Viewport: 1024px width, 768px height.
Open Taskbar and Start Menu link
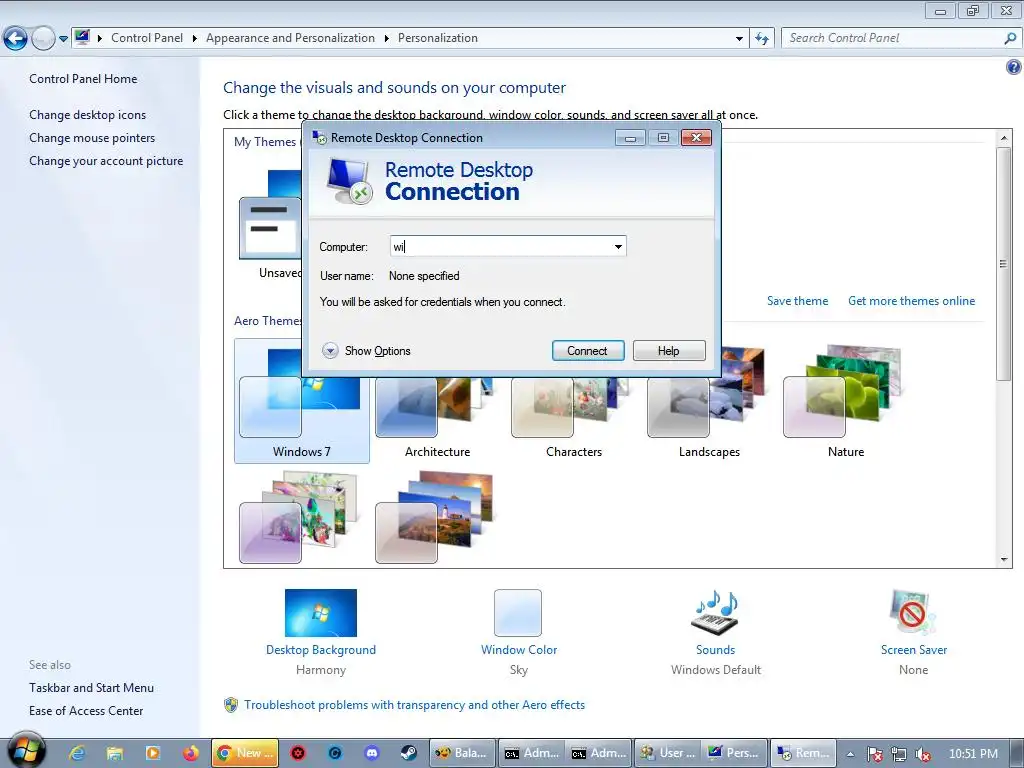(91, 688)
